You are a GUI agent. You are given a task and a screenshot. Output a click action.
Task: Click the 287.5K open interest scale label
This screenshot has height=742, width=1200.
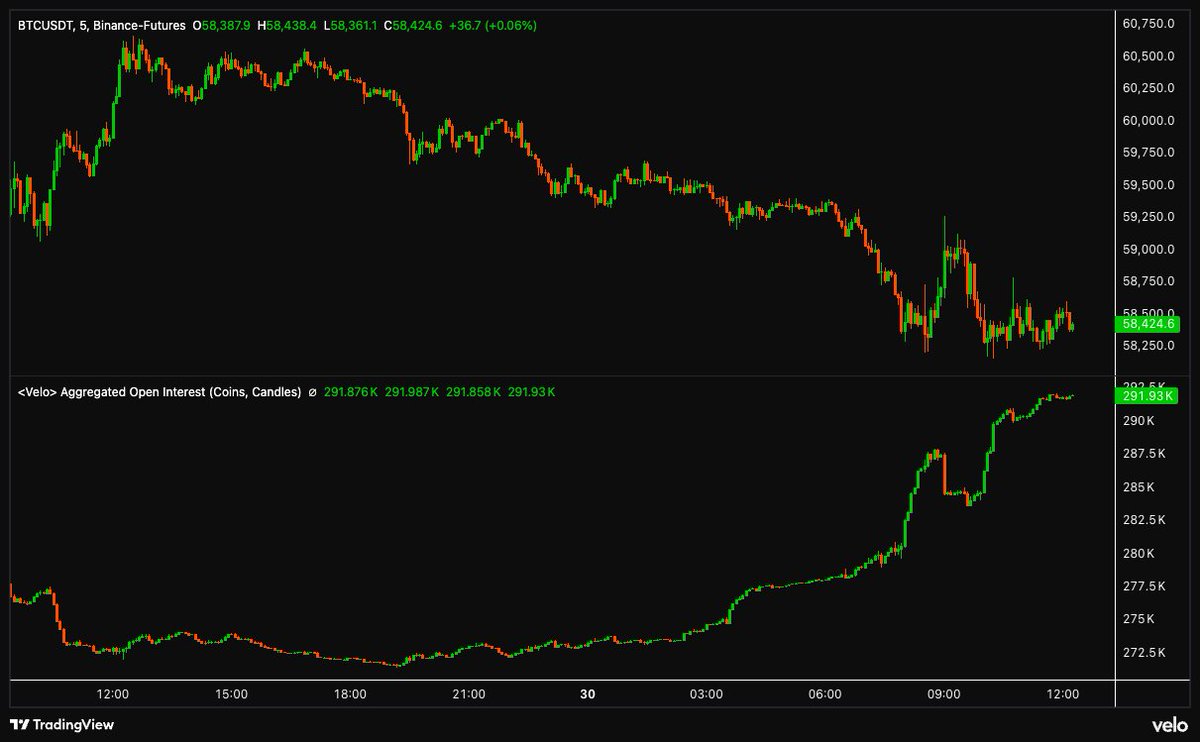click(1144, 454)
